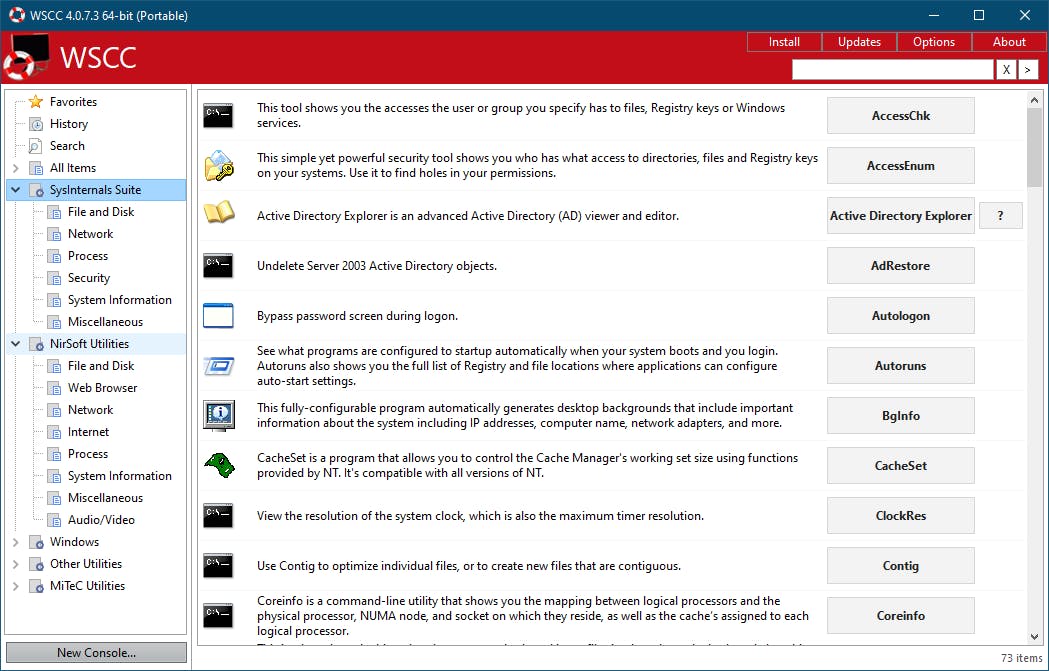The height and width of the screenshot is (671, 1049).
Task: Expand the All Items tree node
Action: pos(16,168)
